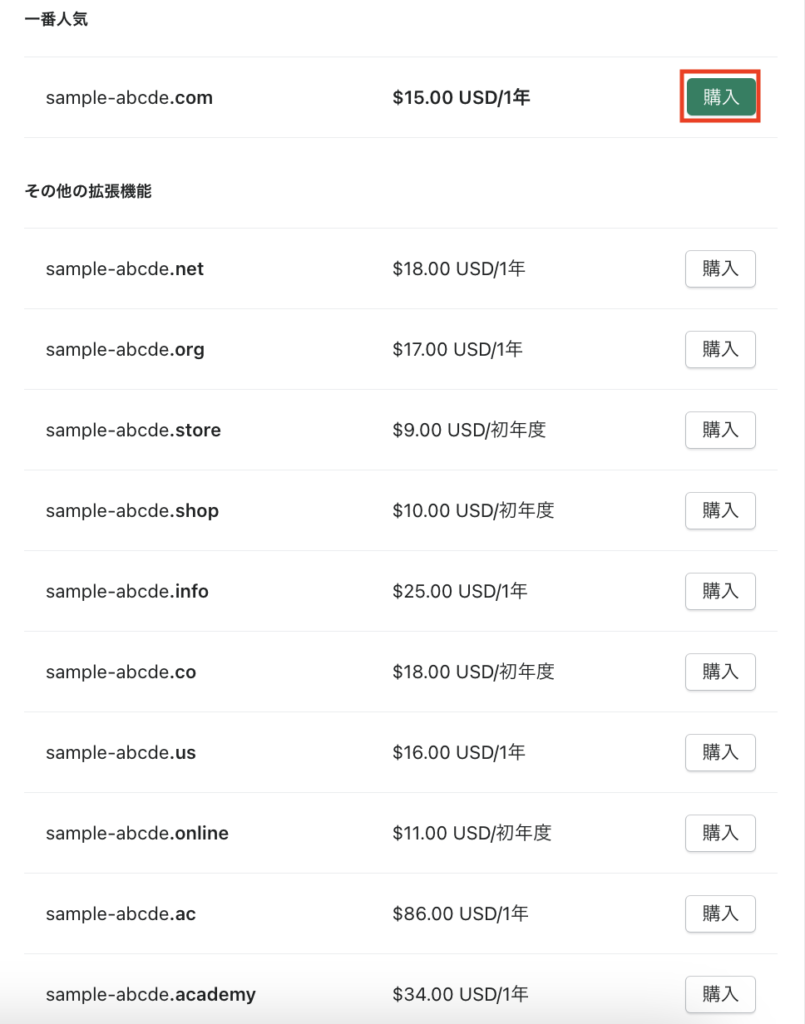
Task: Buy the sample-abcde.shop domain
Action: (x=720, y=511)
